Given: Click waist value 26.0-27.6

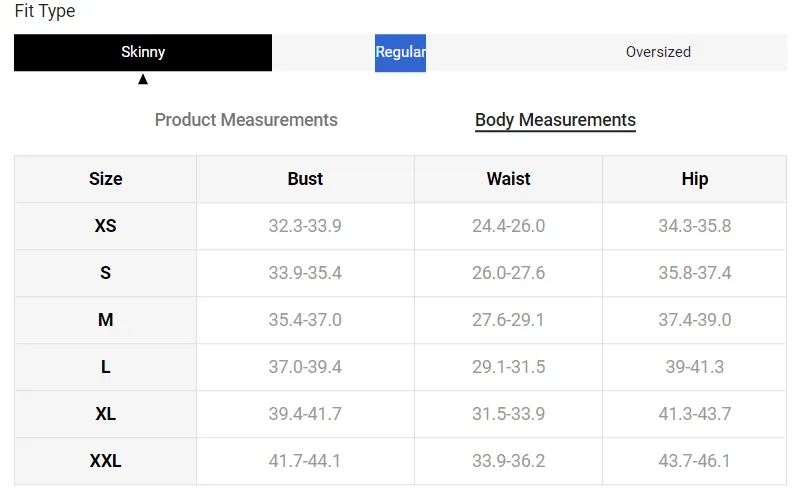Looking at the screenshot, I should pos(508,273).
